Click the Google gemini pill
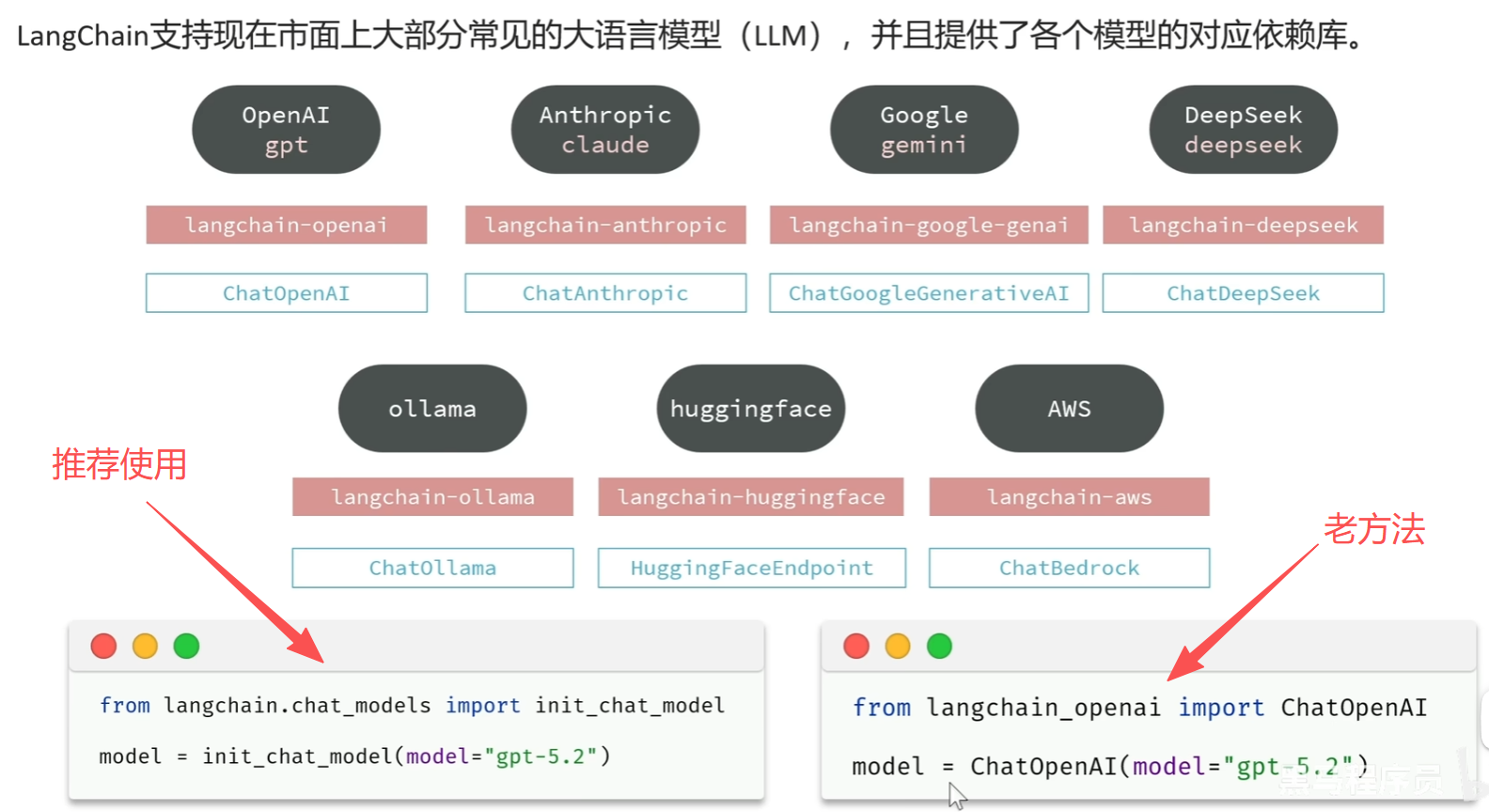1489x812 pixels. pos(924,130)
